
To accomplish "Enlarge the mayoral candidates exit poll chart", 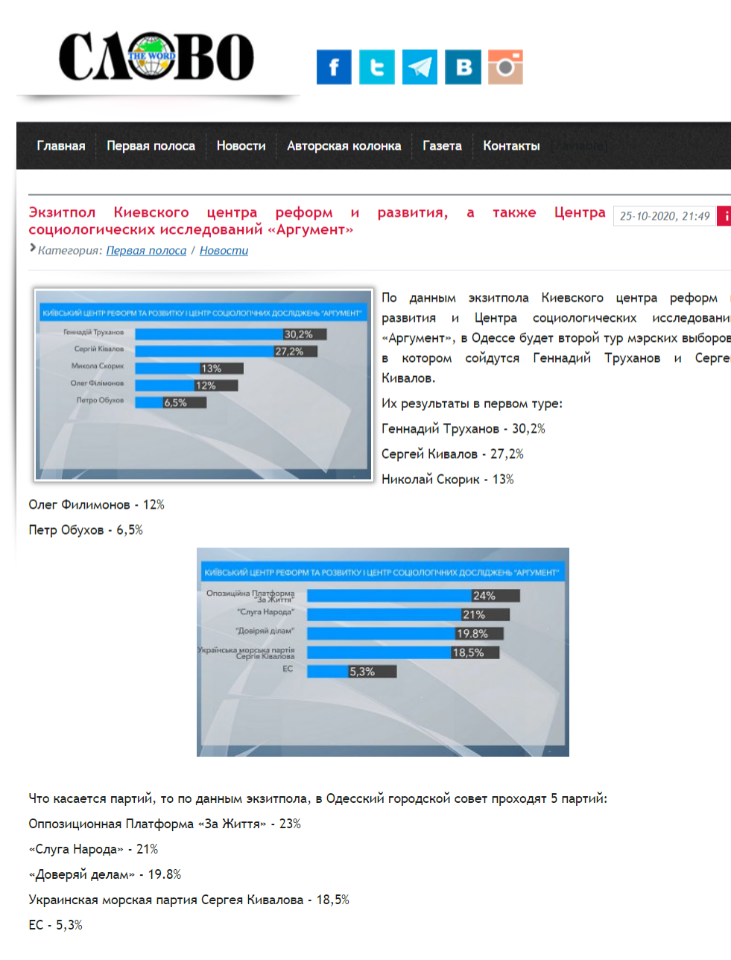I will [203, 385].
